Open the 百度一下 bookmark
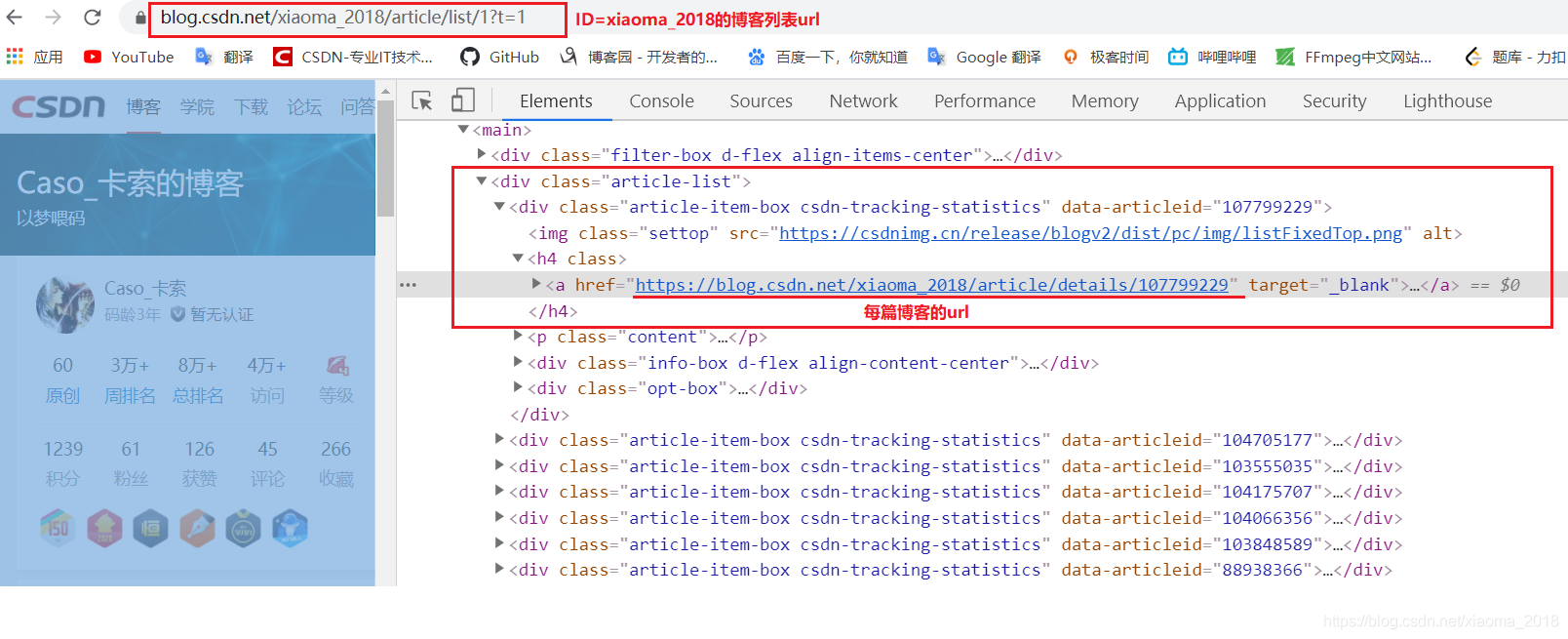 827,57
